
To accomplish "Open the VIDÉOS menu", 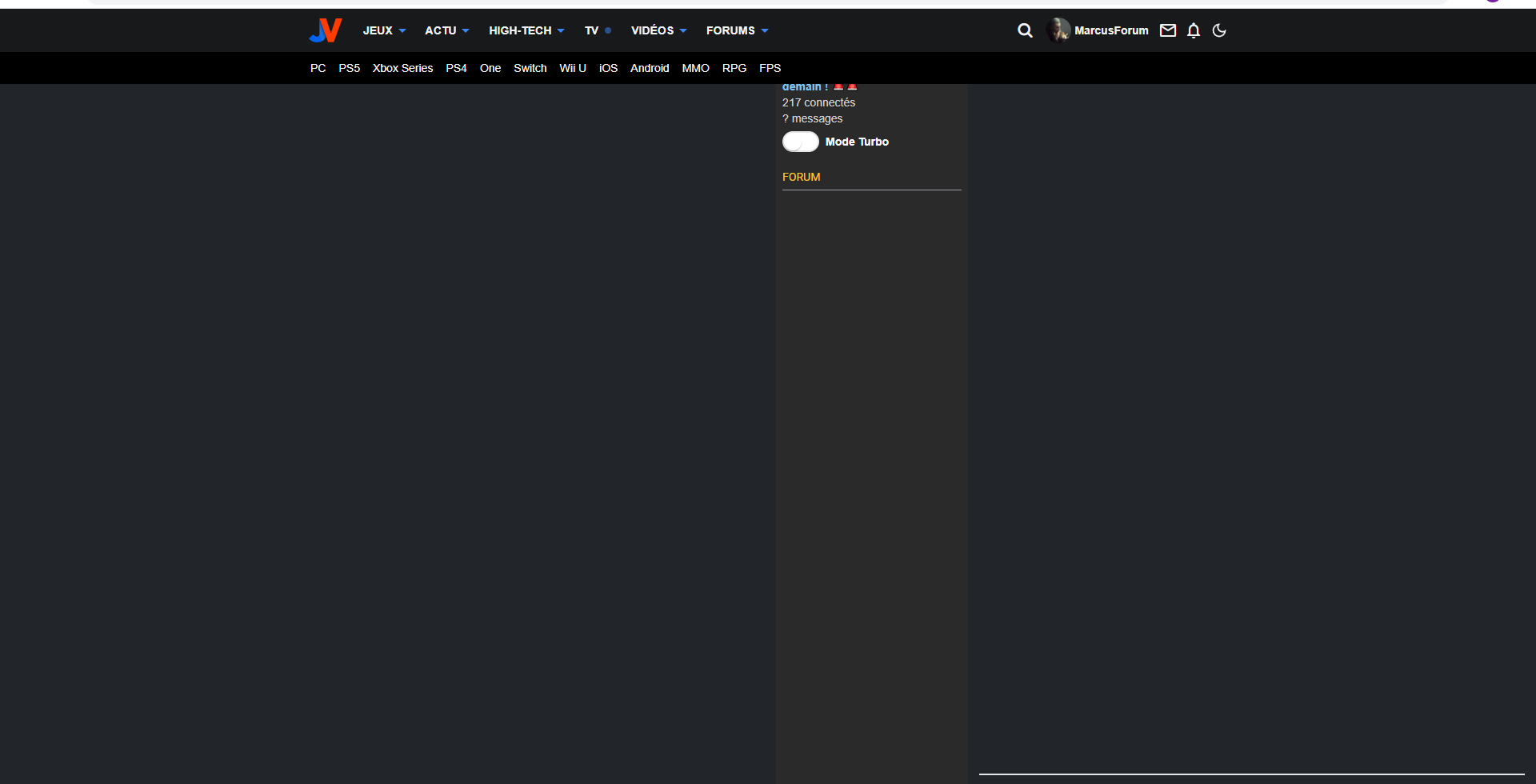I will point(658,30).
